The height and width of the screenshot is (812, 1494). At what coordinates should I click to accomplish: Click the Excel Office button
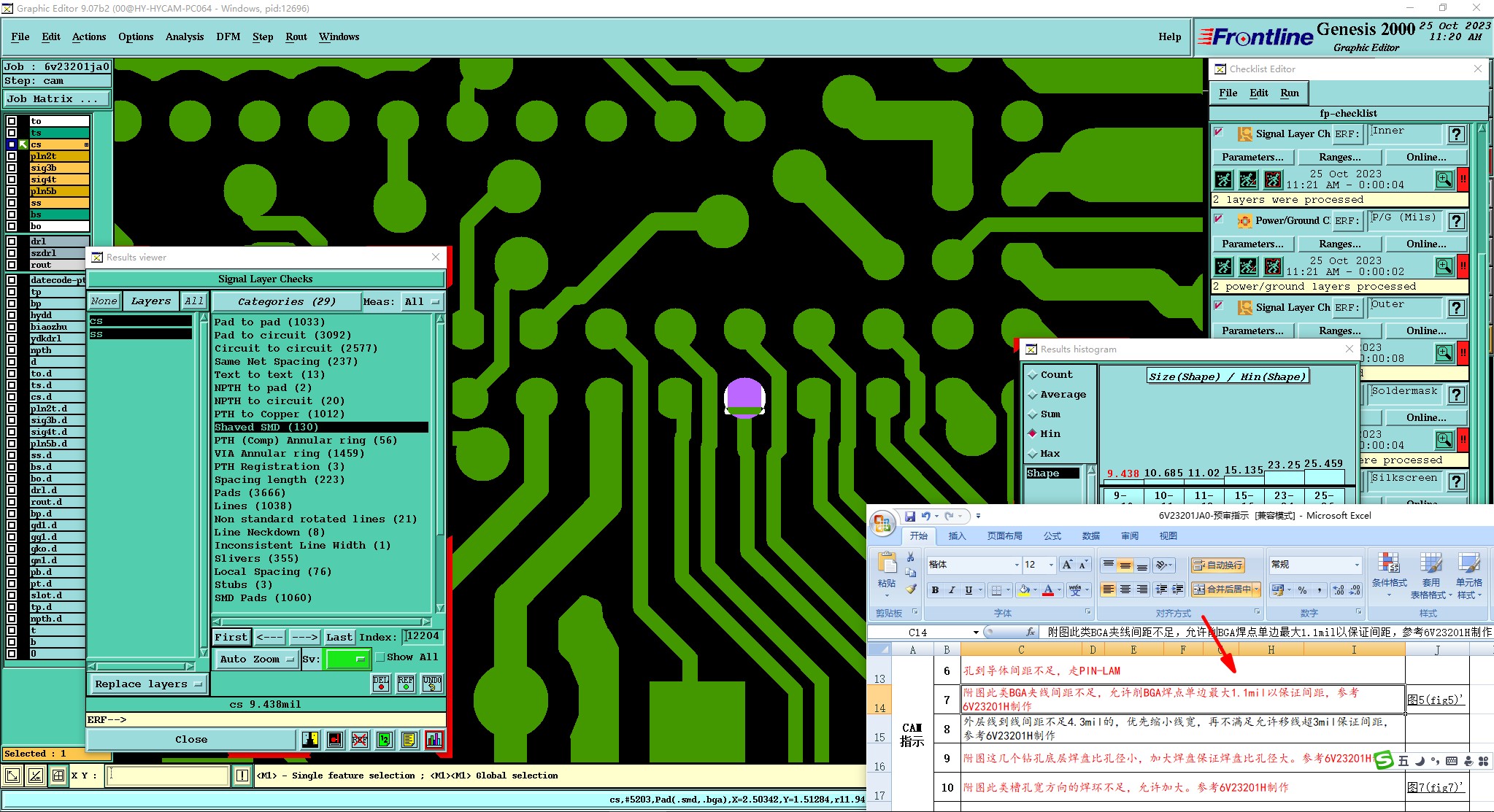882,522
